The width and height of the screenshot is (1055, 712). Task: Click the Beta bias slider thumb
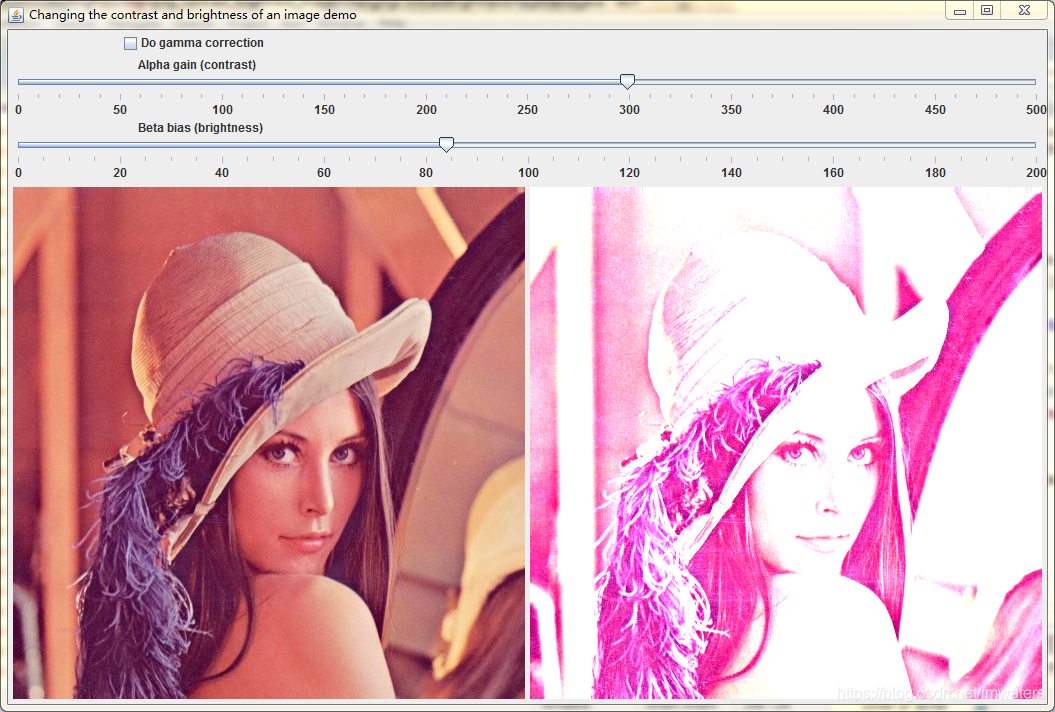tap(446, 144)
